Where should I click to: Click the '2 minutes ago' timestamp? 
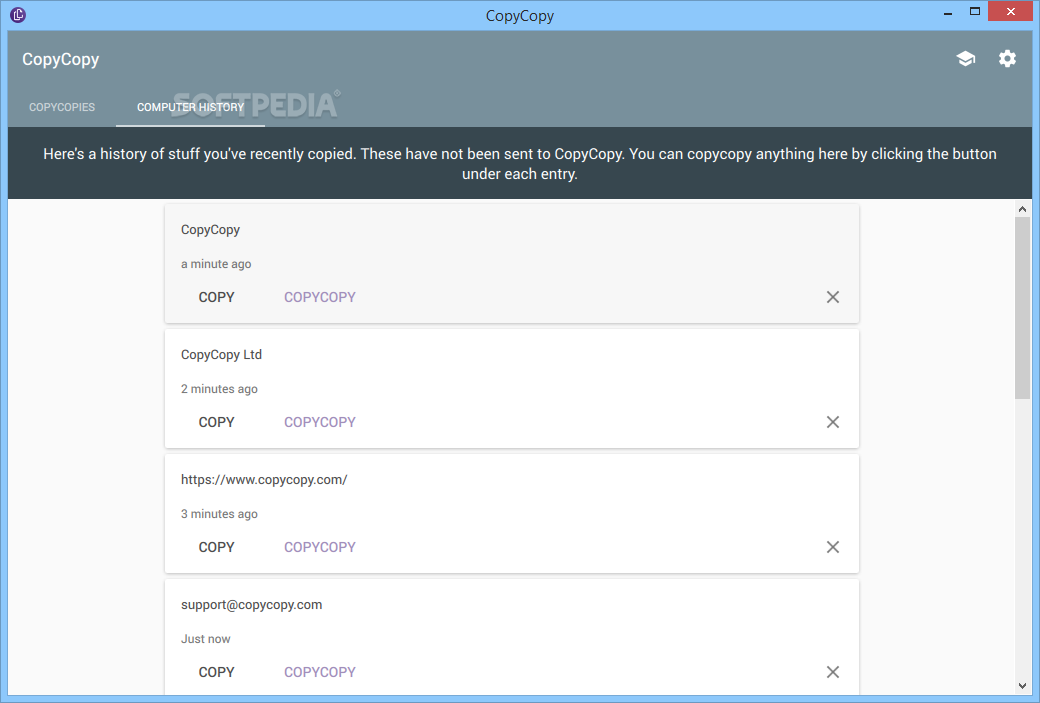[x=219, y=389]
